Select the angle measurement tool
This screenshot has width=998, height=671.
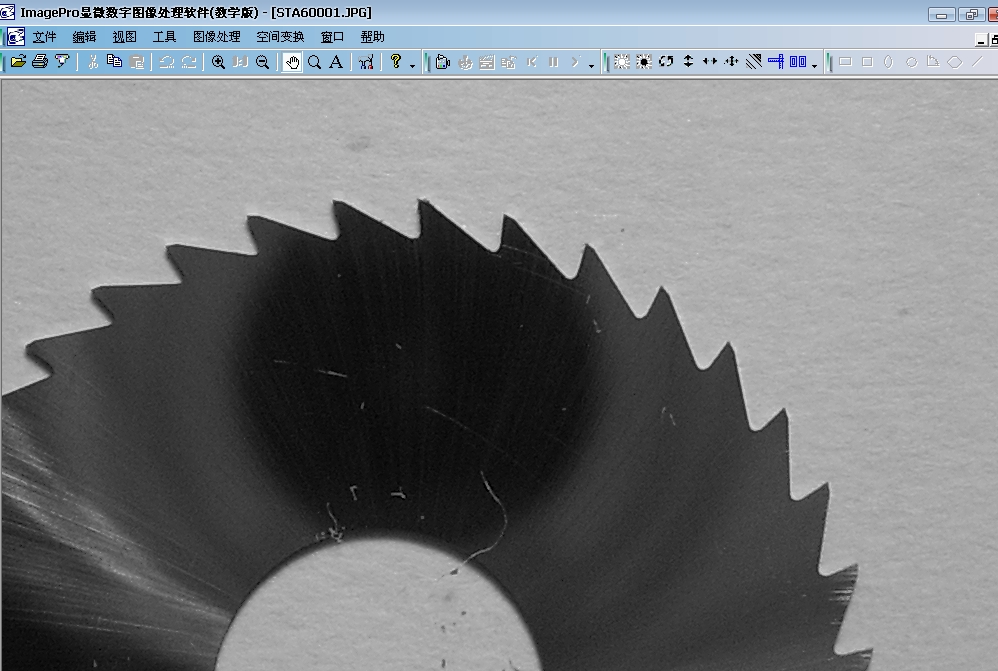point(933,62)
